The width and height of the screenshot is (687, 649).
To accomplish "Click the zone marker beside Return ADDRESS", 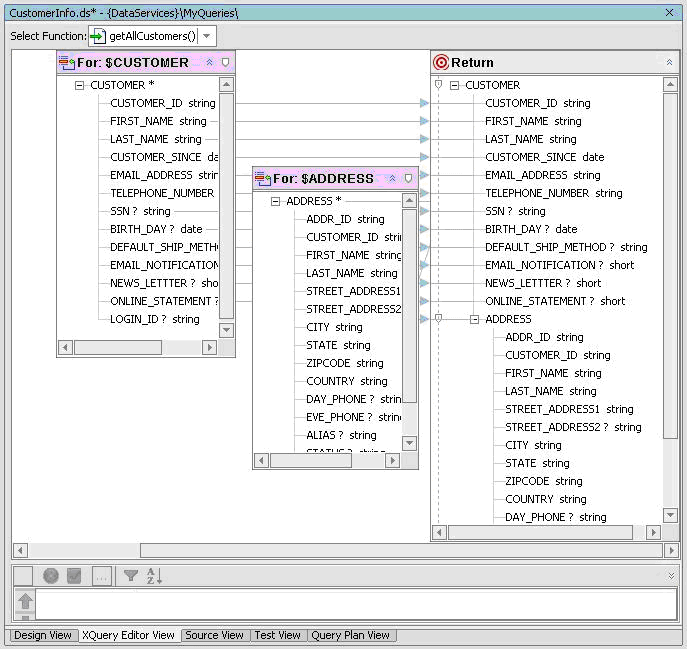I will click(x=438, y=319).
